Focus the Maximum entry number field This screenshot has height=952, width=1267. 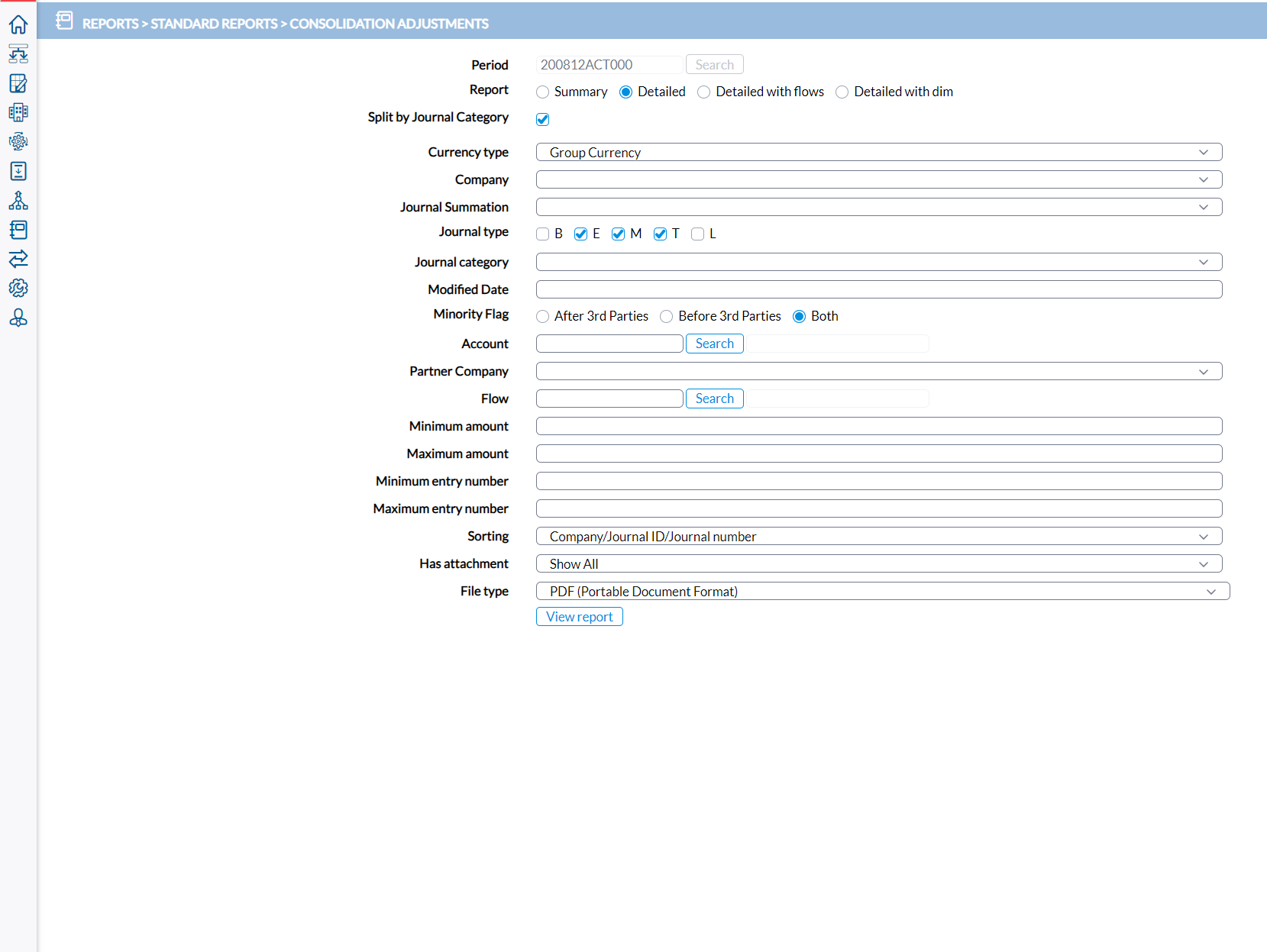(x=879, y=508)
